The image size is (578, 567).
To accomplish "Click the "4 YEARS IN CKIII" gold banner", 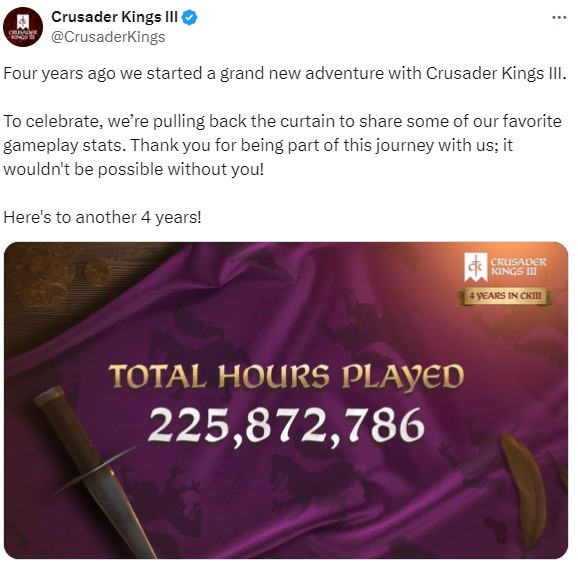I will (x=505, y=296).
